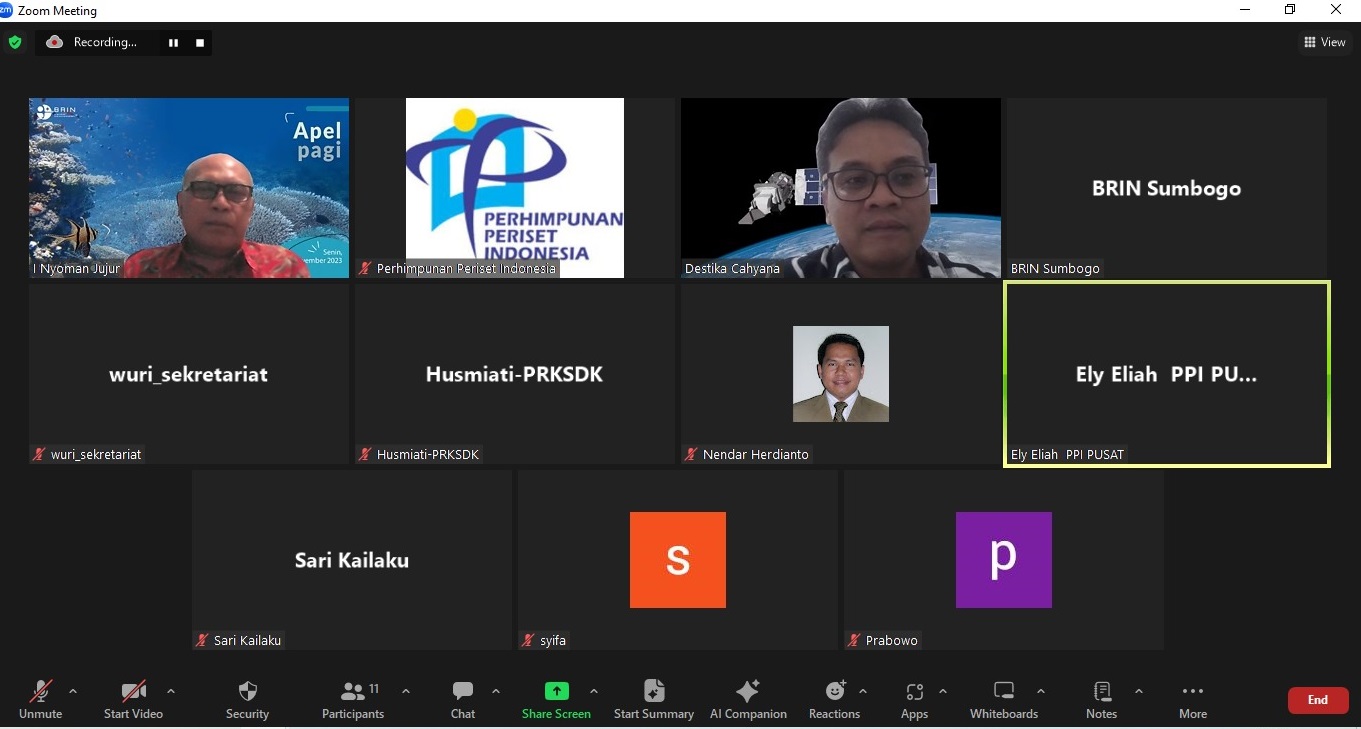The width and height of the screenshot is (1361, 729).
Task: Minimize the Zoom Meeting window
Action: click(x=1245, y=10)
